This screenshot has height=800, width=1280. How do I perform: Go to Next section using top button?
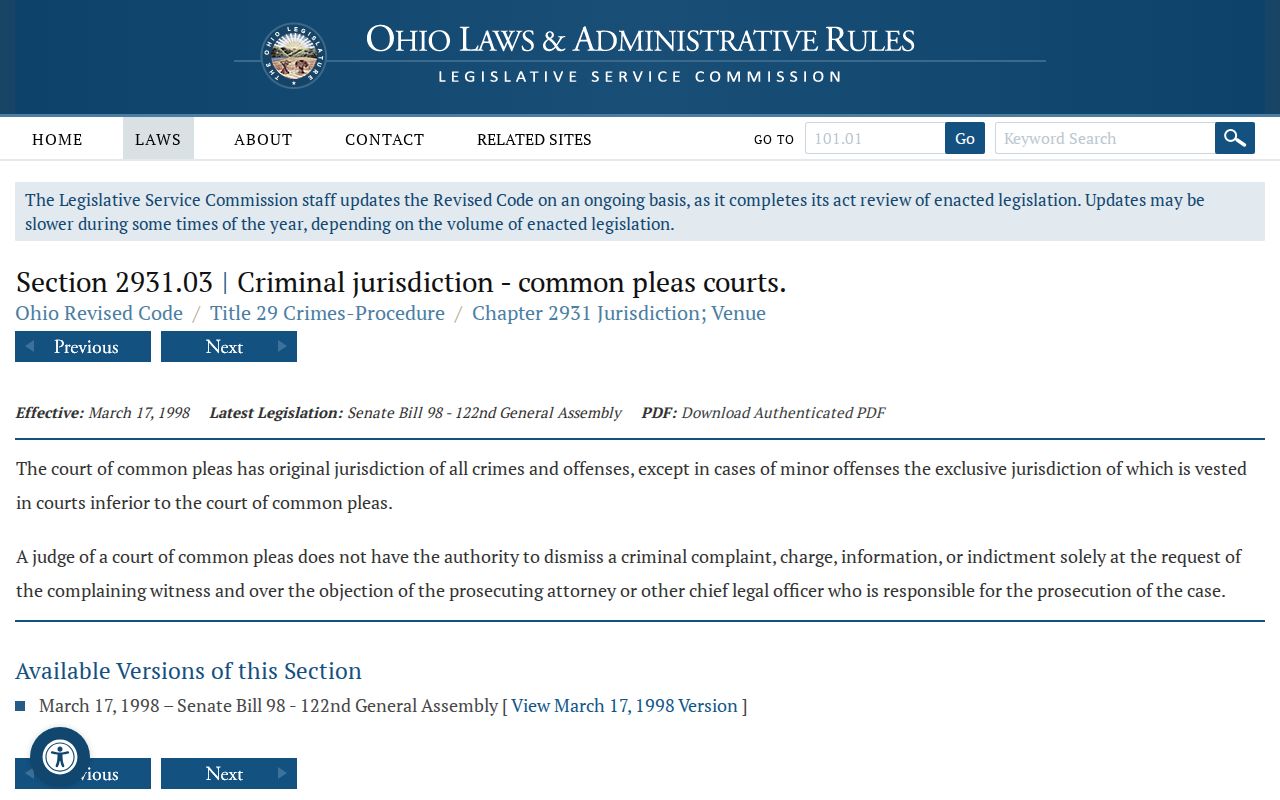click(229, 347)
